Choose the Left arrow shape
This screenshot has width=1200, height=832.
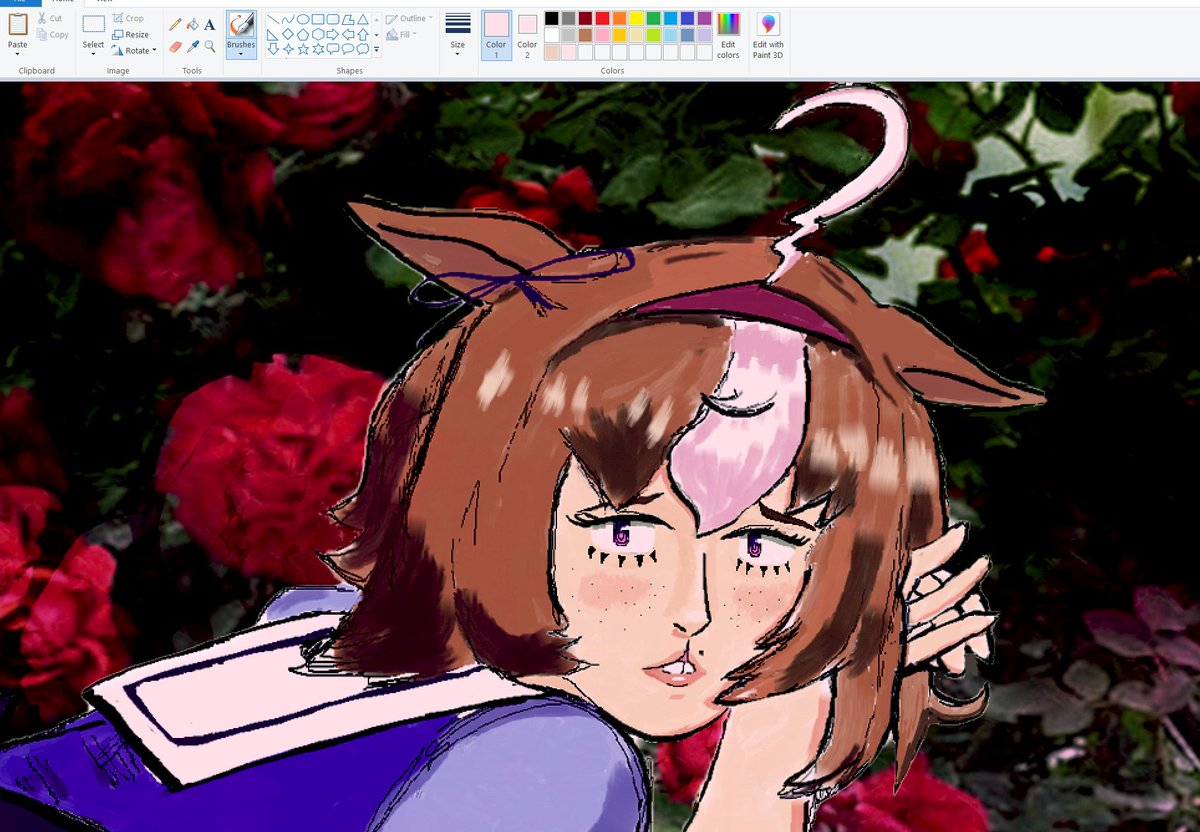348,35
